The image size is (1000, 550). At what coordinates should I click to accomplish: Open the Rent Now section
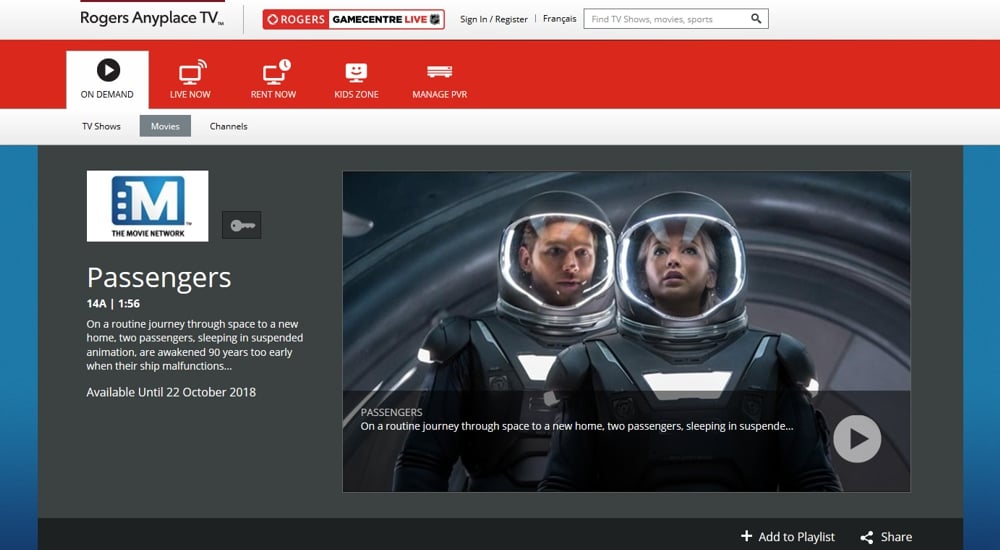click(x=273, y=80)
